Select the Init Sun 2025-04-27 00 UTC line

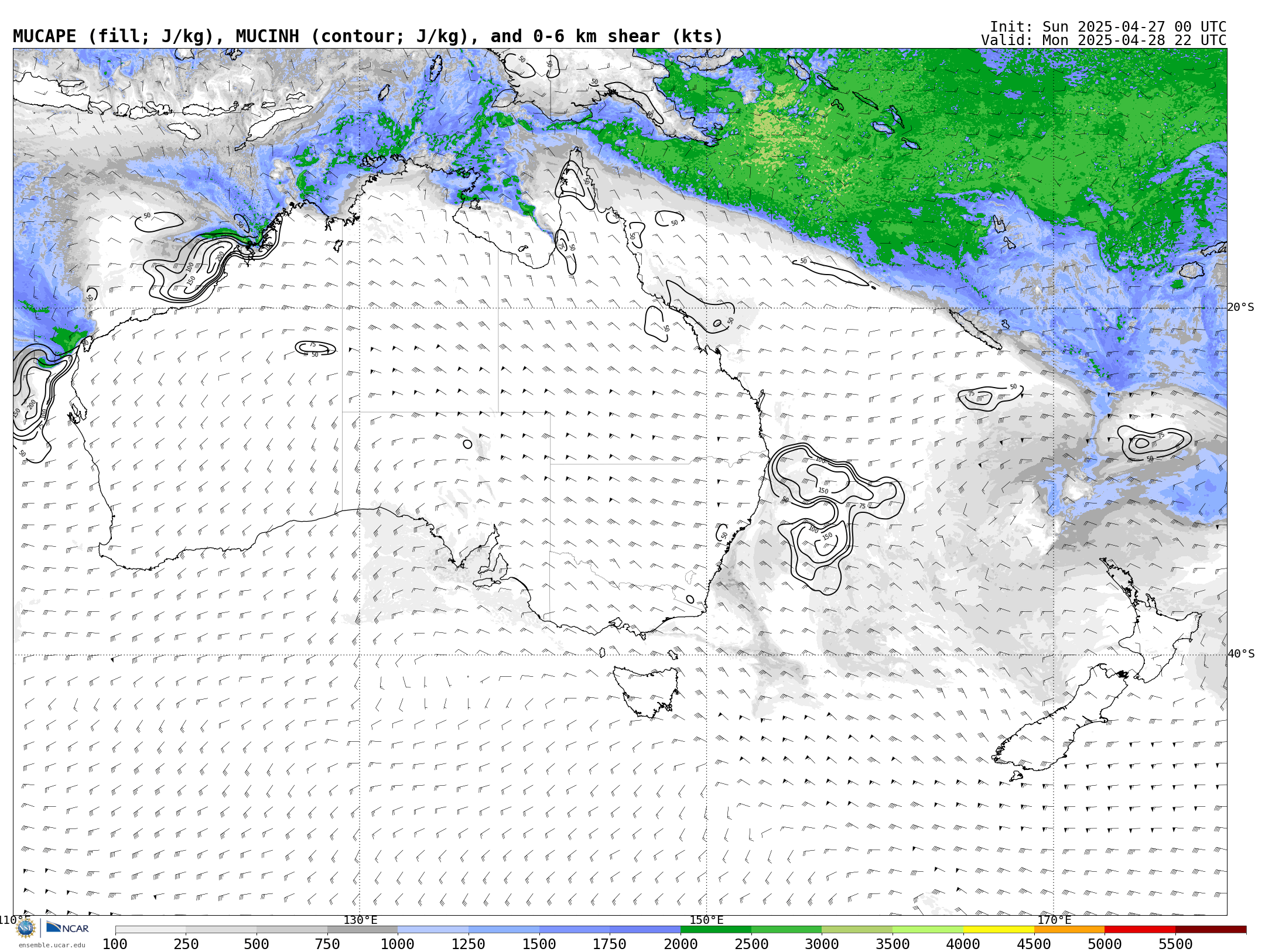[1108, 27]
